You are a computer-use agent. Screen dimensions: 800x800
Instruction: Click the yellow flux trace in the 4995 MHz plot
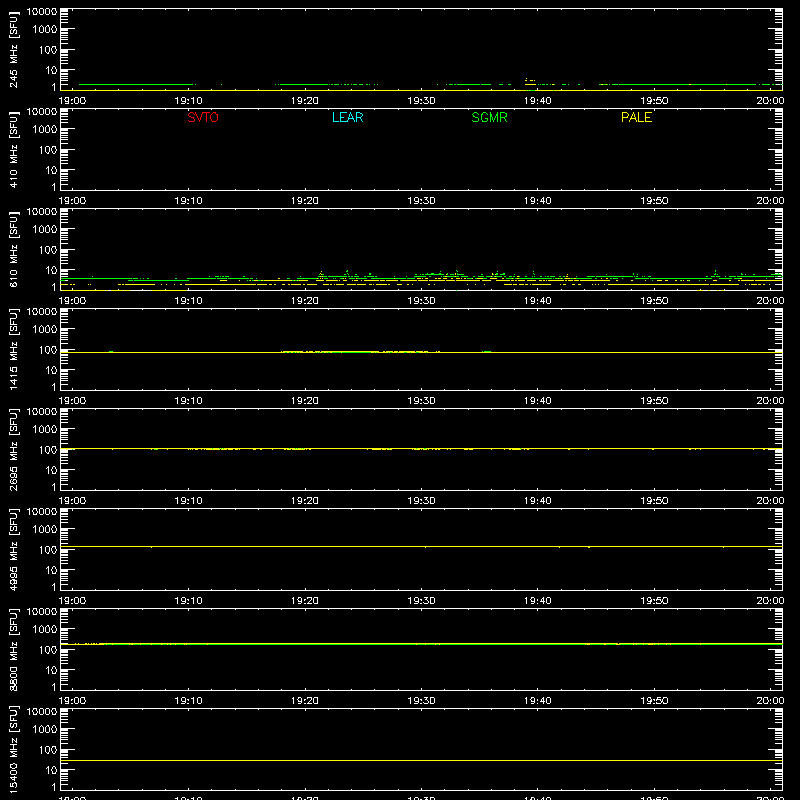(421, 546)
